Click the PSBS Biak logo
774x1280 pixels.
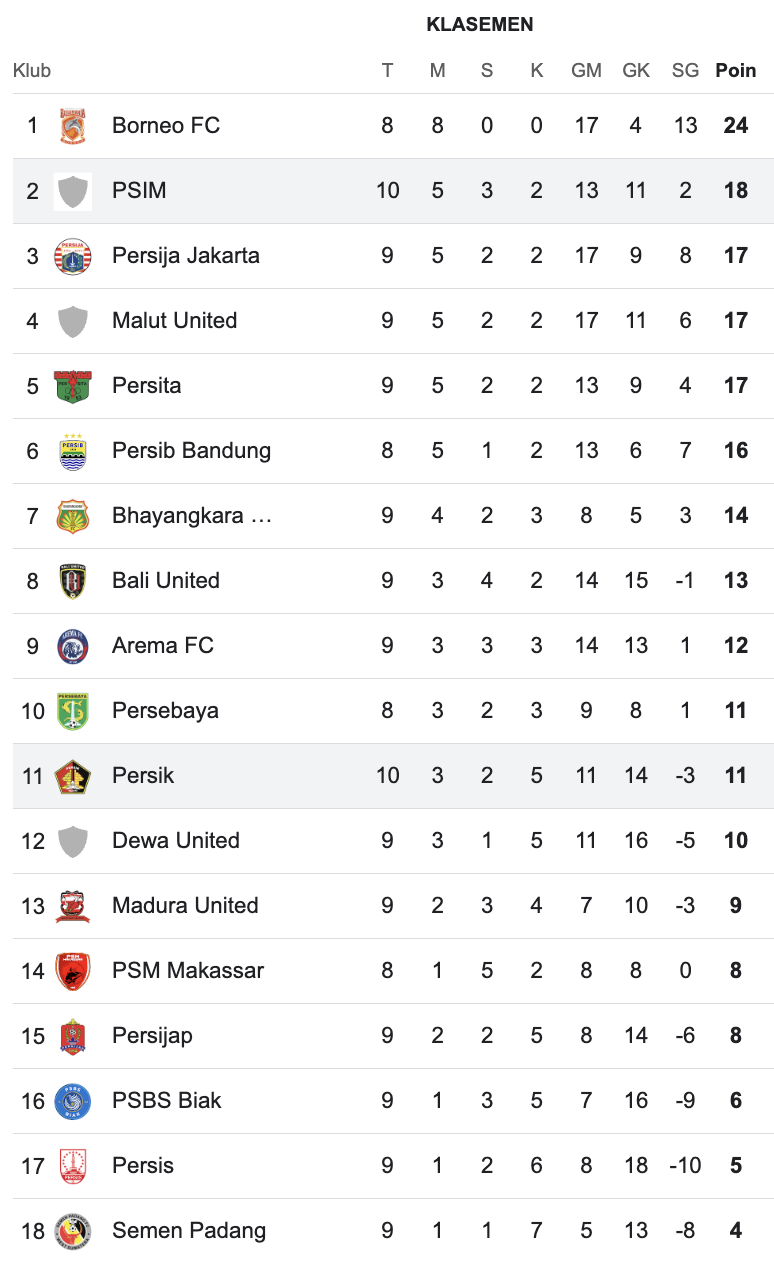coord(73,1101)
